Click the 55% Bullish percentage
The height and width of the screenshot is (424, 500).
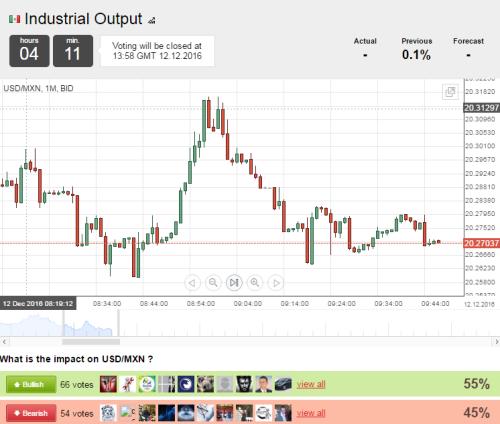477,384
